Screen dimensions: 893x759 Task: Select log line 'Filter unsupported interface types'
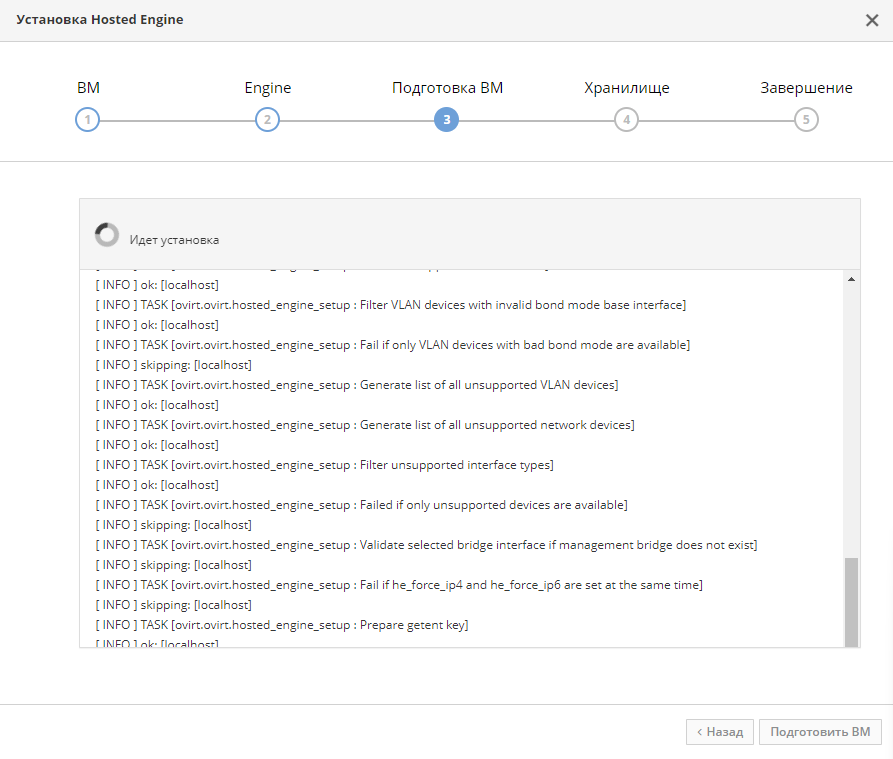(325, 465)
